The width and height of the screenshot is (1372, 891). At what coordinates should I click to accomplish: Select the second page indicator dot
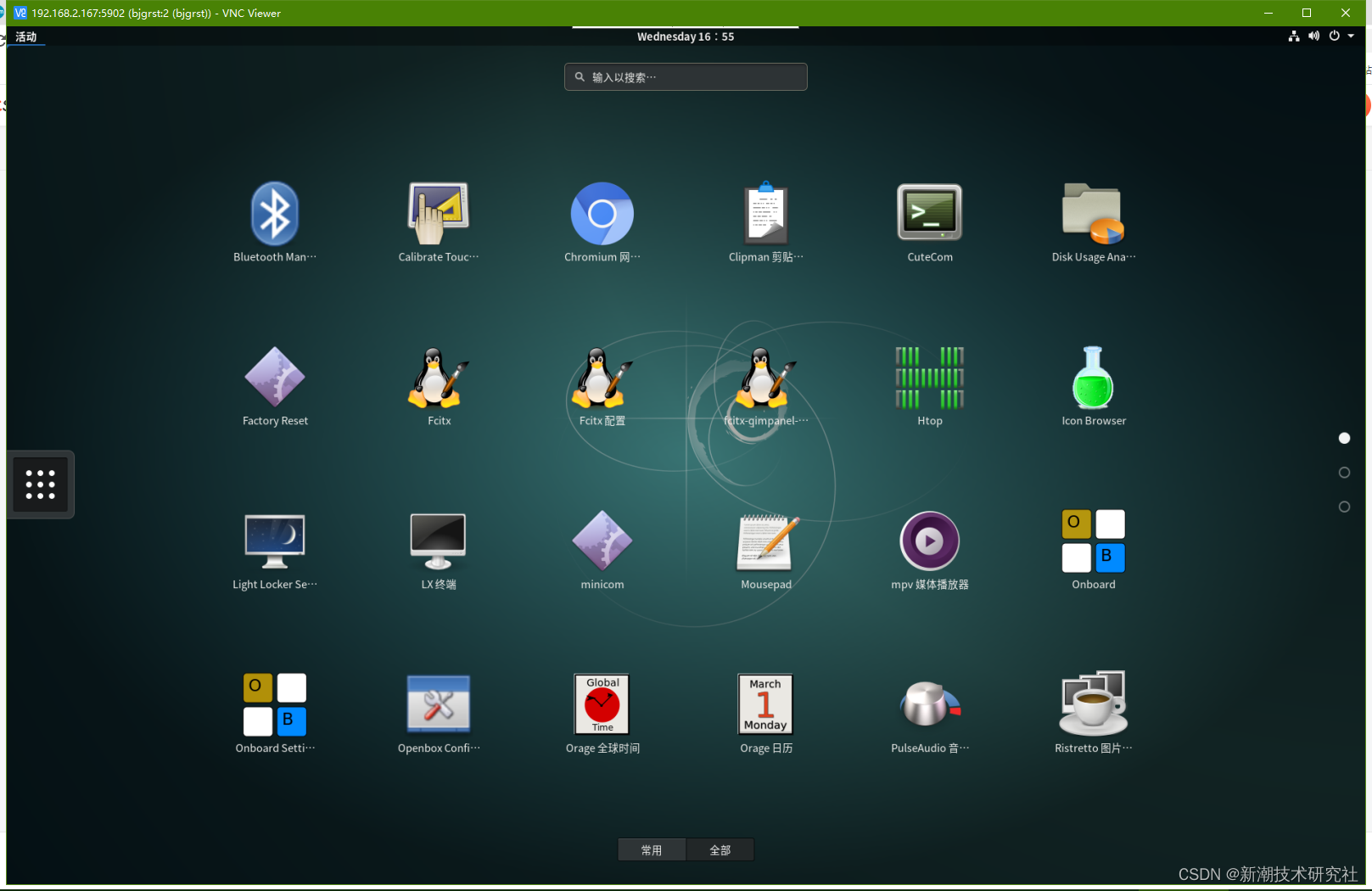1344,473
